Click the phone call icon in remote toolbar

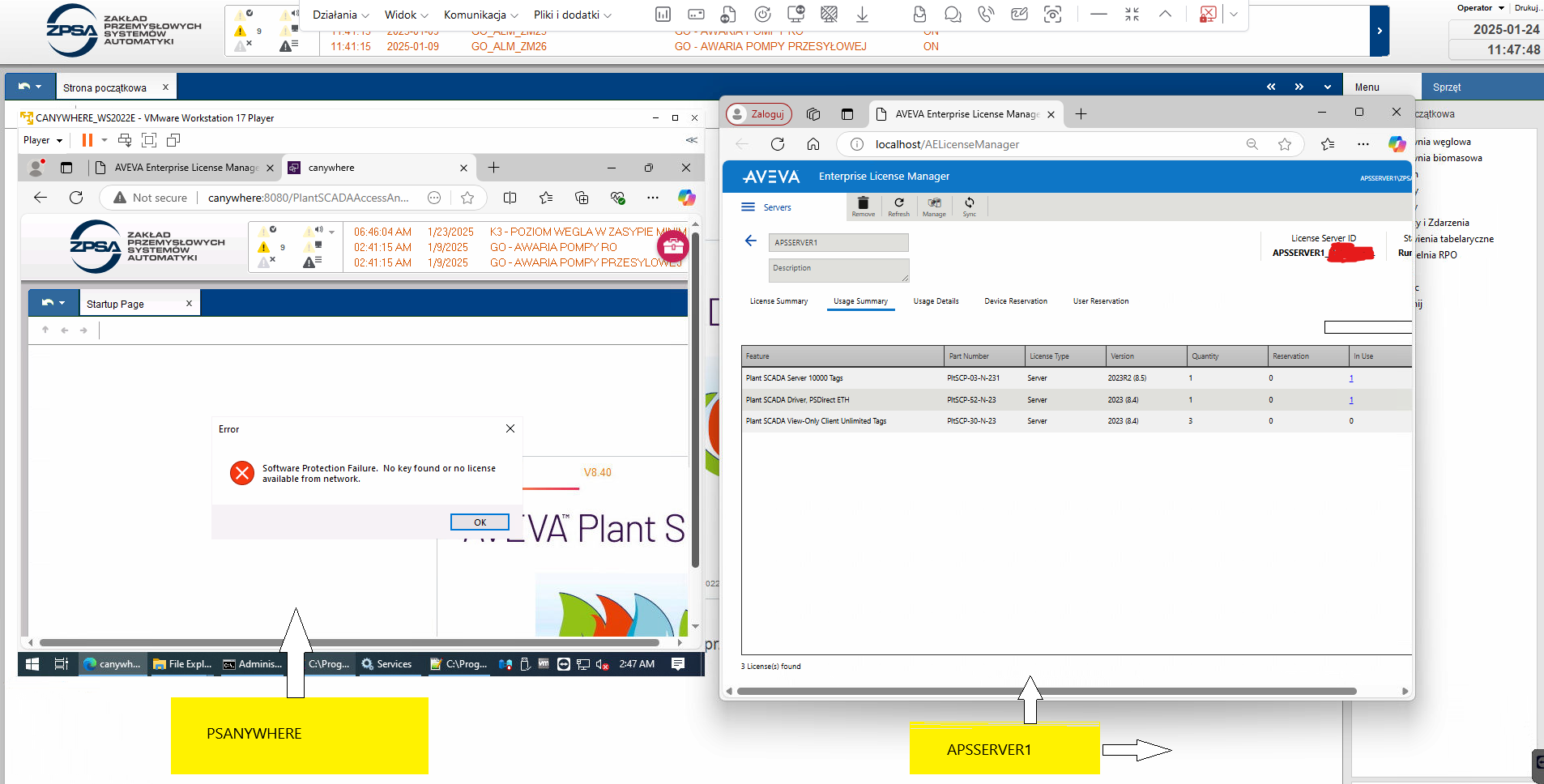pyautogui.click(x=986, y=15)
